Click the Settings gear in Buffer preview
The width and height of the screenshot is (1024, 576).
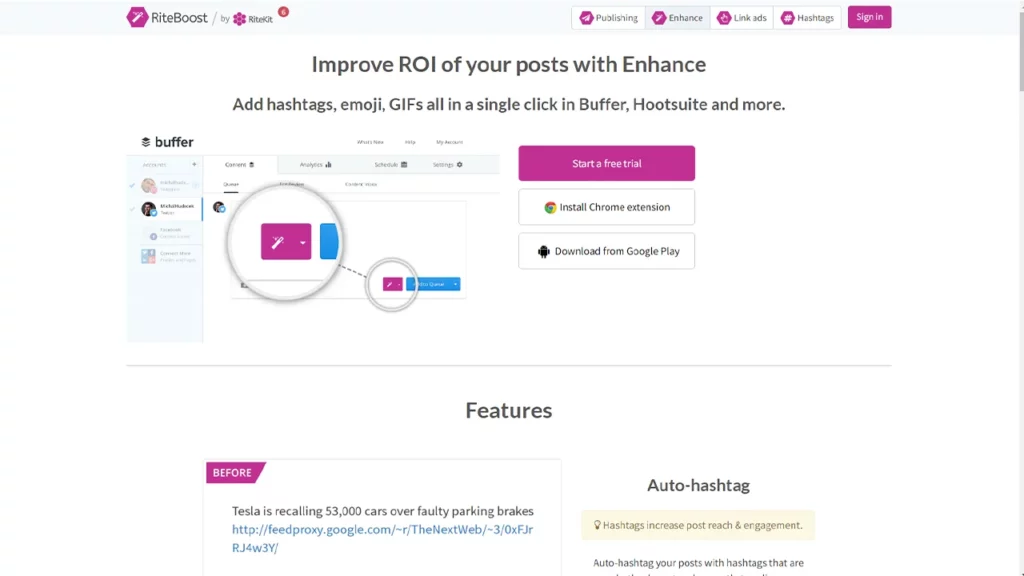pyautogui.click(x=459, y=165)
